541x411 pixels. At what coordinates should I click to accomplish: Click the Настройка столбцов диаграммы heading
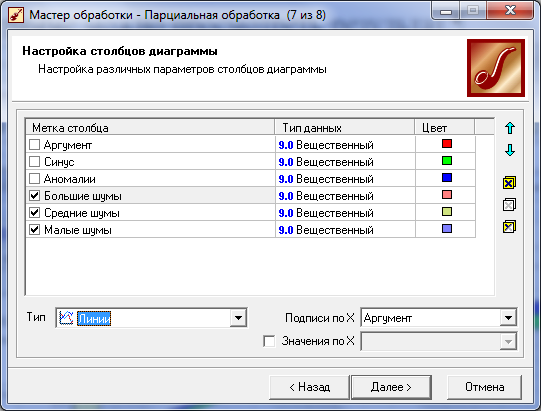tap(120, 51)
